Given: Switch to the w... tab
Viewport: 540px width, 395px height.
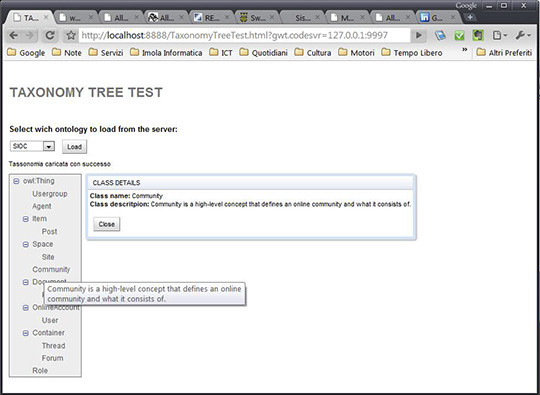Looking at the screenshot, I should (75, 18).
